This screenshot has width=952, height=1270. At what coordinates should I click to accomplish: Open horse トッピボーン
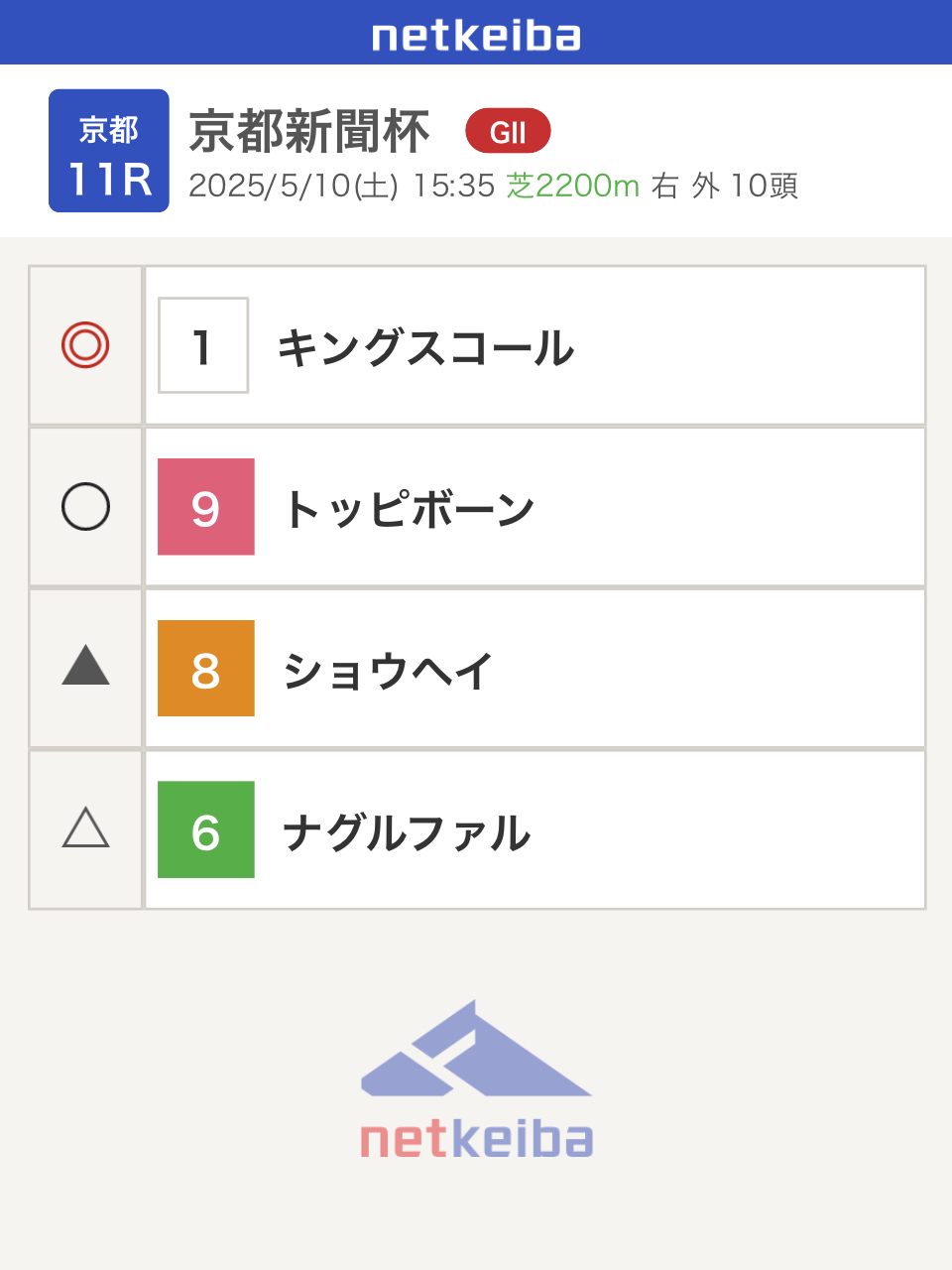click(410, 510)
